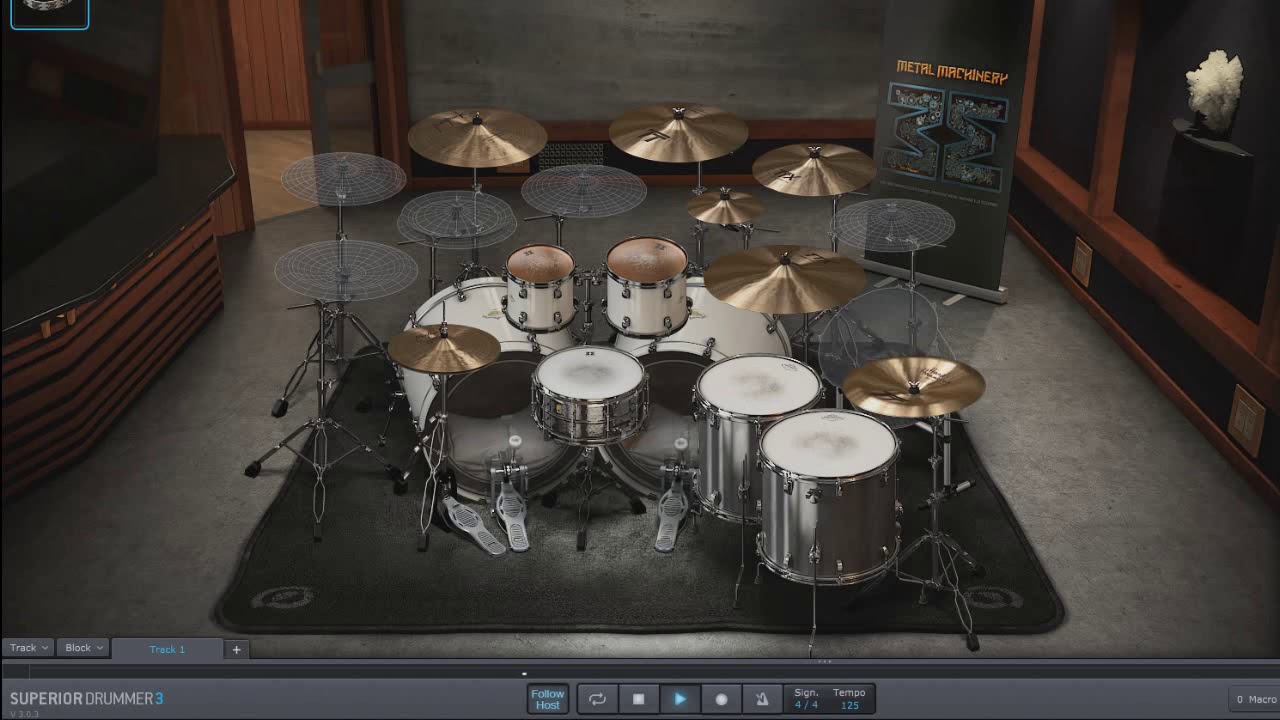
Task: Open the Macro controls button
Action: (x=1256, y=699)
